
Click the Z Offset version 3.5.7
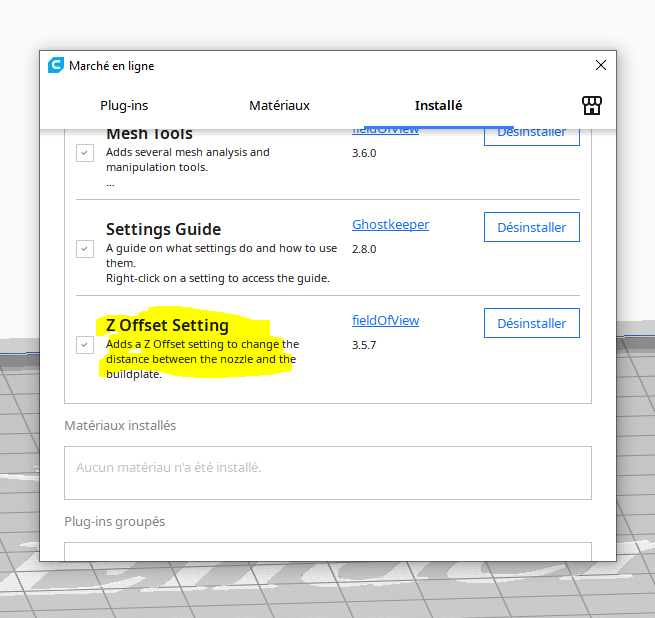pyautogui.click(x=364, y=345)
